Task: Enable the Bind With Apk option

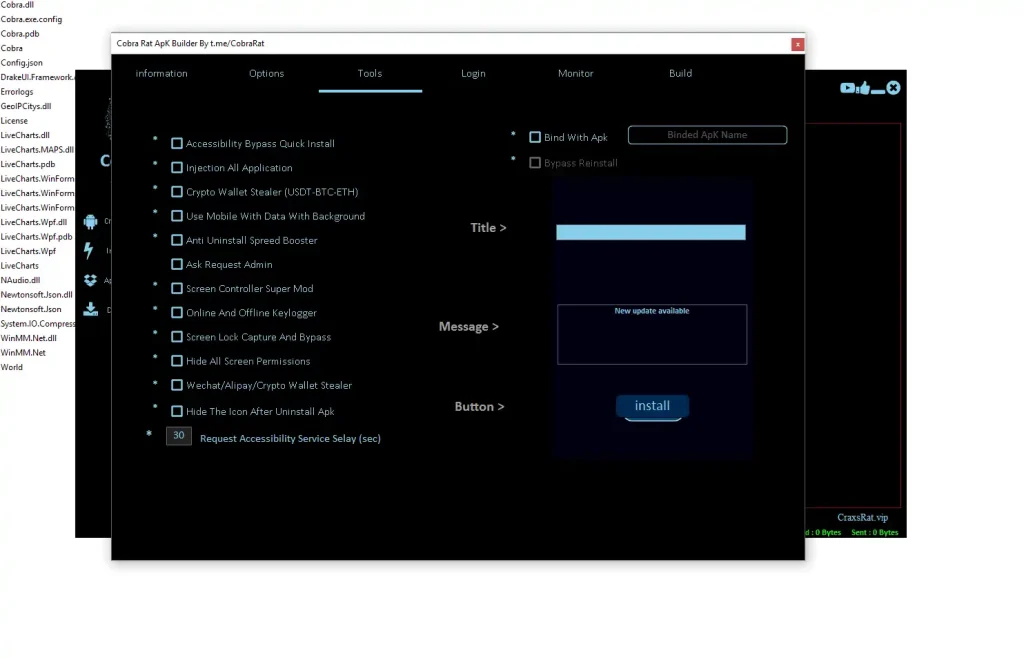Action: (x=535, y=136)
